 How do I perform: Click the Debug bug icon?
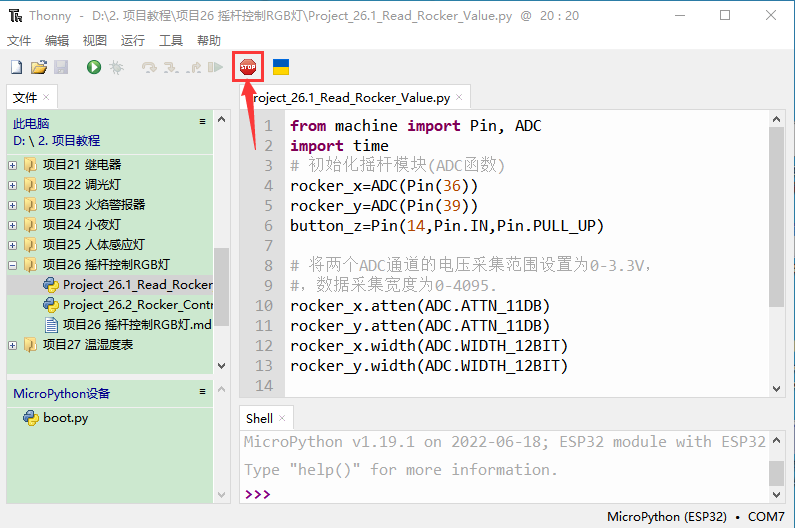coord(116,67)
